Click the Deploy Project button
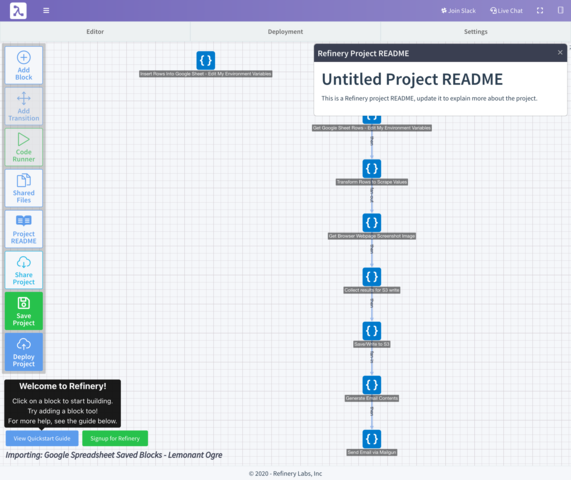 [x=24, y=352]
